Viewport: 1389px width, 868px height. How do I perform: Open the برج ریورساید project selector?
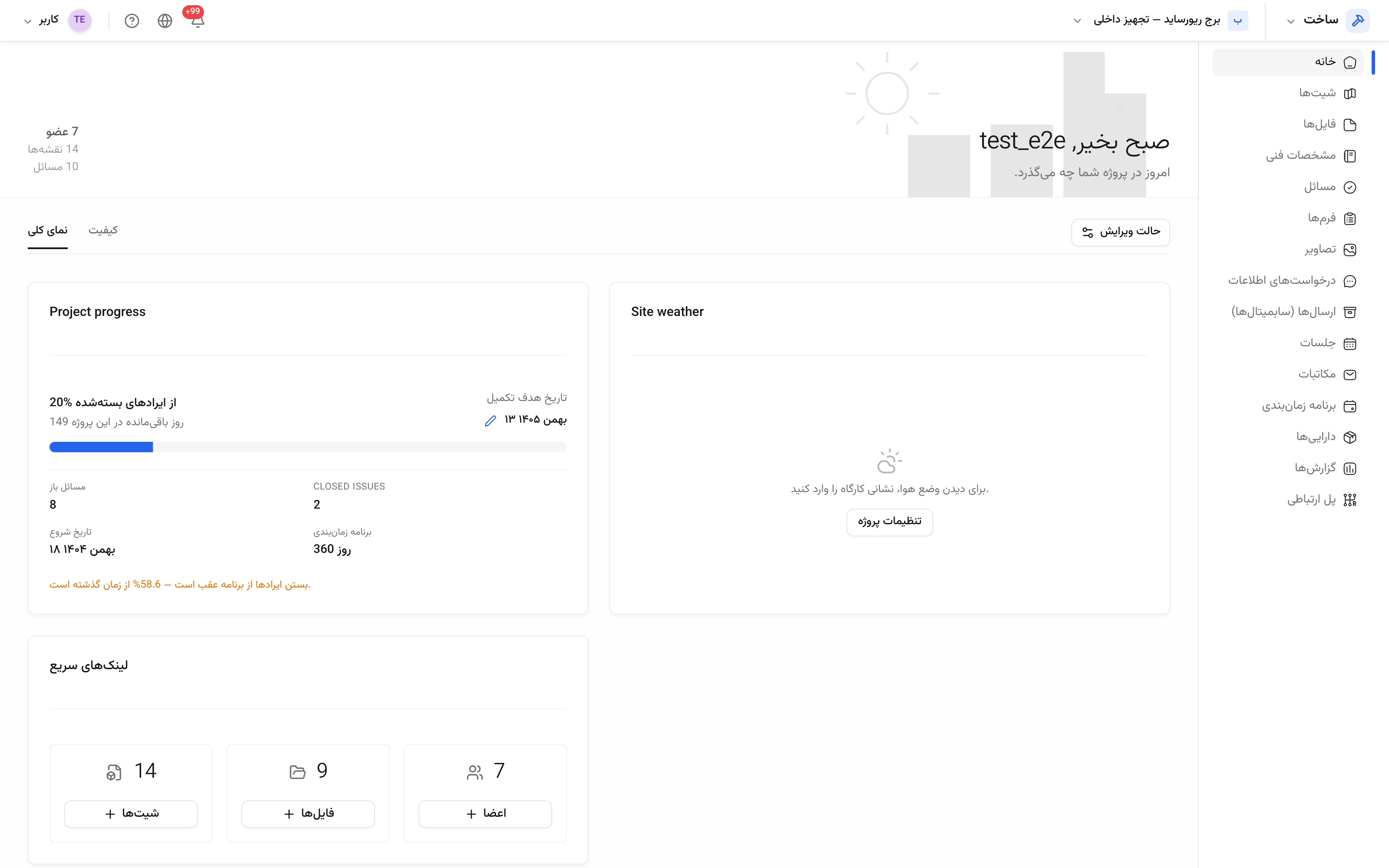click(x=1160, y=21)
